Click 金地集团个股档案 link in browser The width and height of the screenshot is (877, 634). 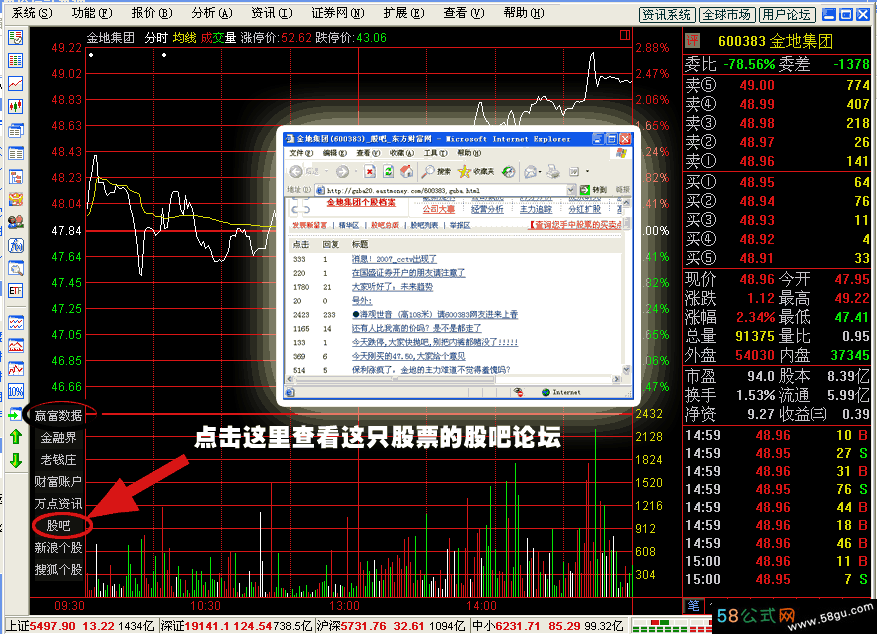coord(361,202)
